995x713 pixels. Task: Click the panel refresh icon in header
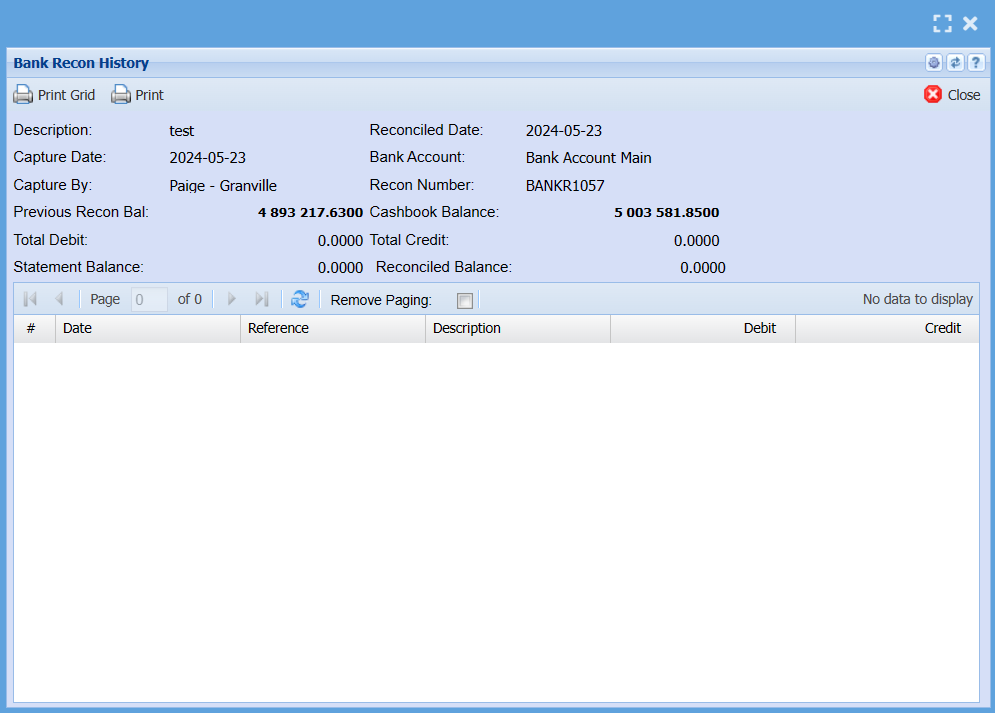pyautogui.click(x=955, y=63)
